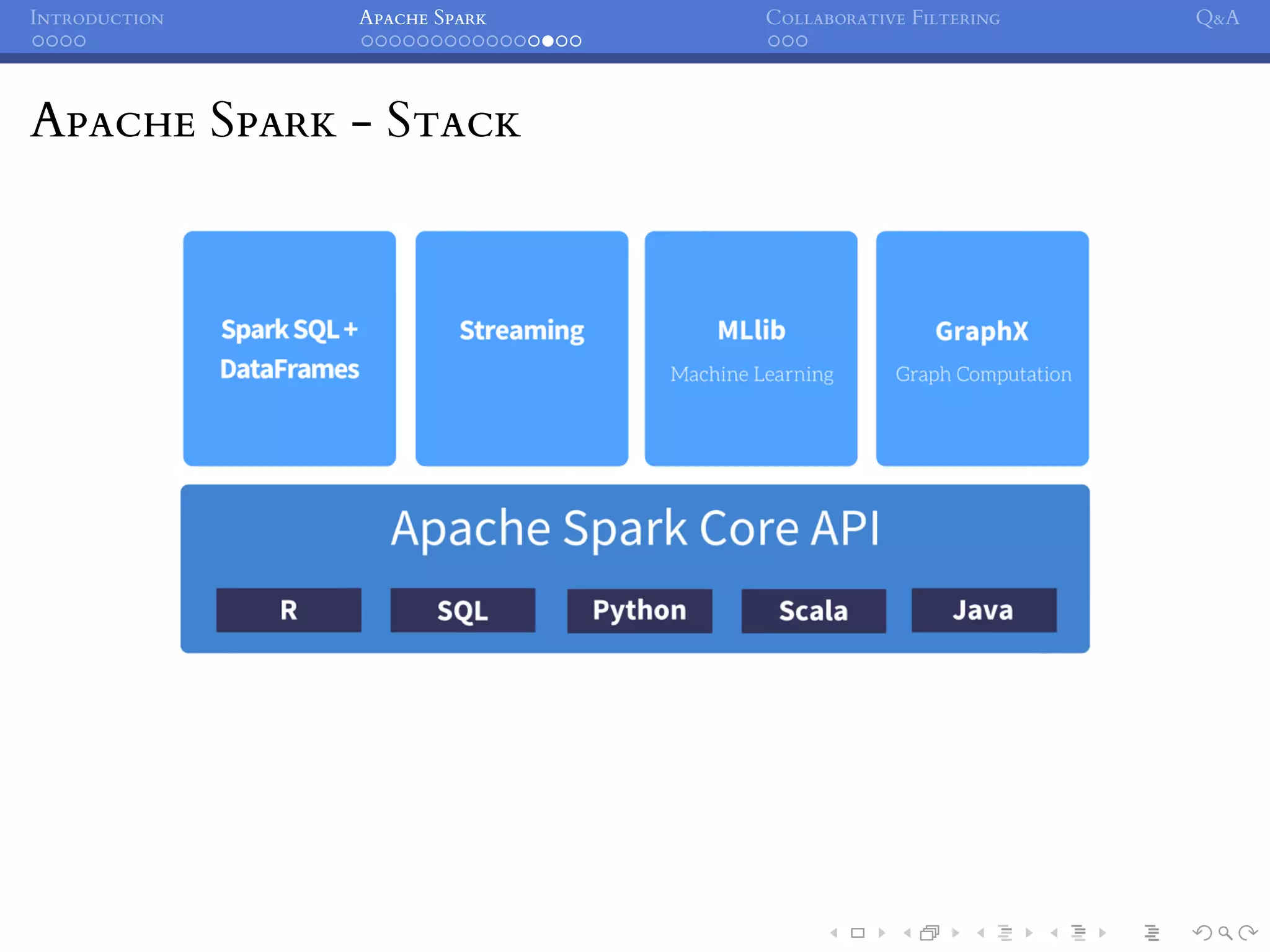Open the Collaborative Filtering section
This screenshot has width=1270, height=952.
883,18
